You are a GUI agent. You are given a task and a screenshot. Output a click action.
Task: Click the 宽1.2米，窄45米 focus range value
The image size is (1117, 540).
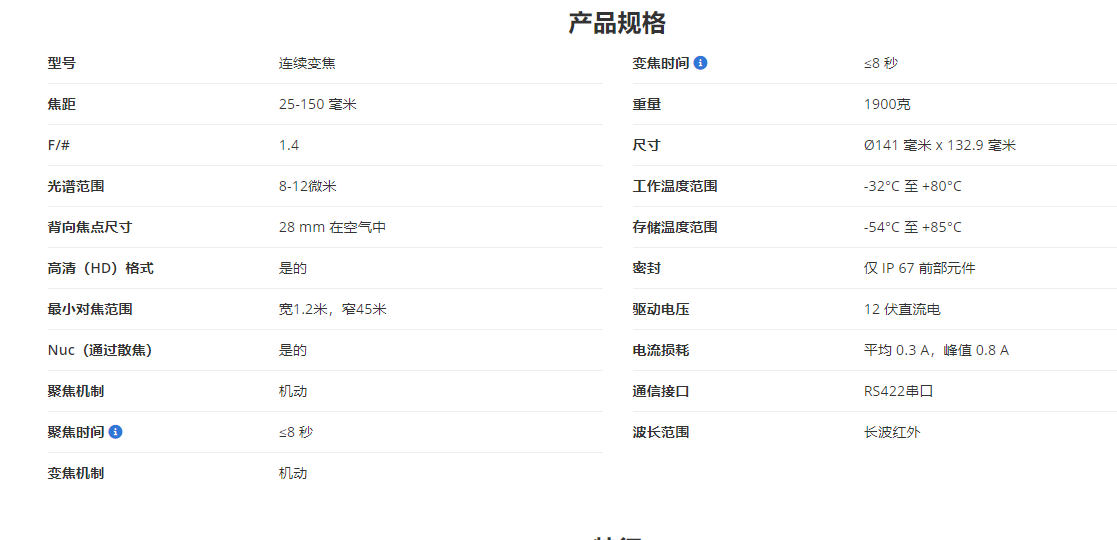click(x=332, y=309)
